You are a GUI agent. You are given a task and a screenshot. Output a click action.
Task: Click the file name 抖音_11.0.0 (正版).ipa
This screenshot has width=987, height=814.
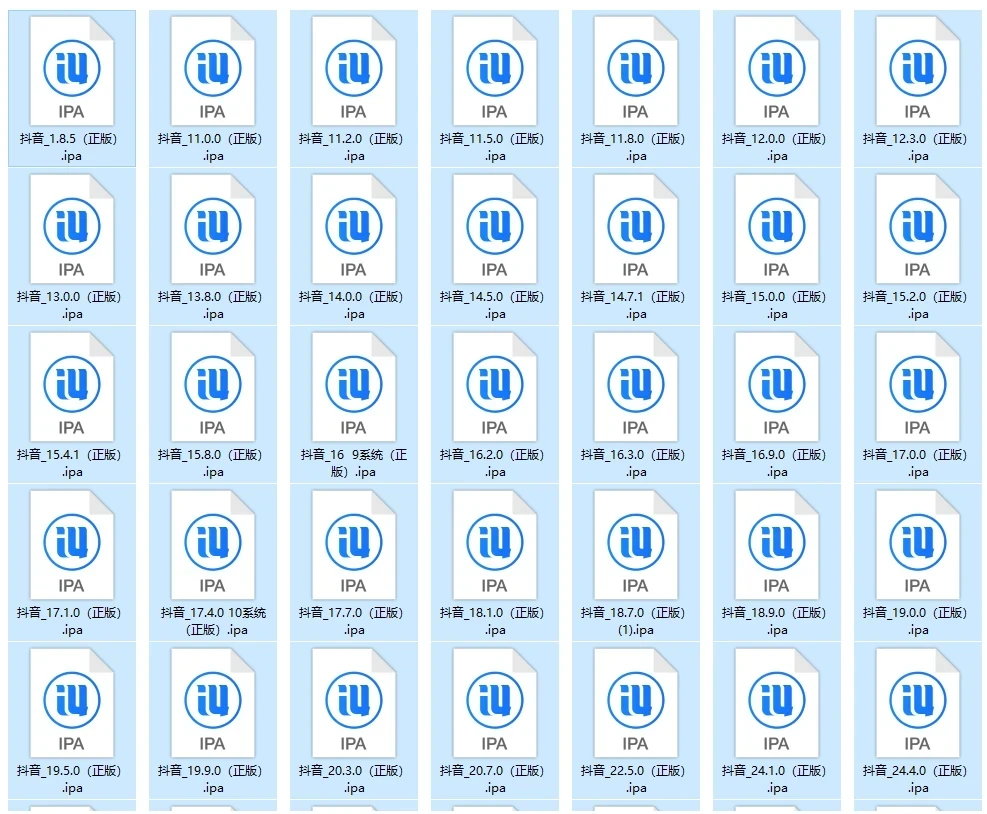click(210, 147)
